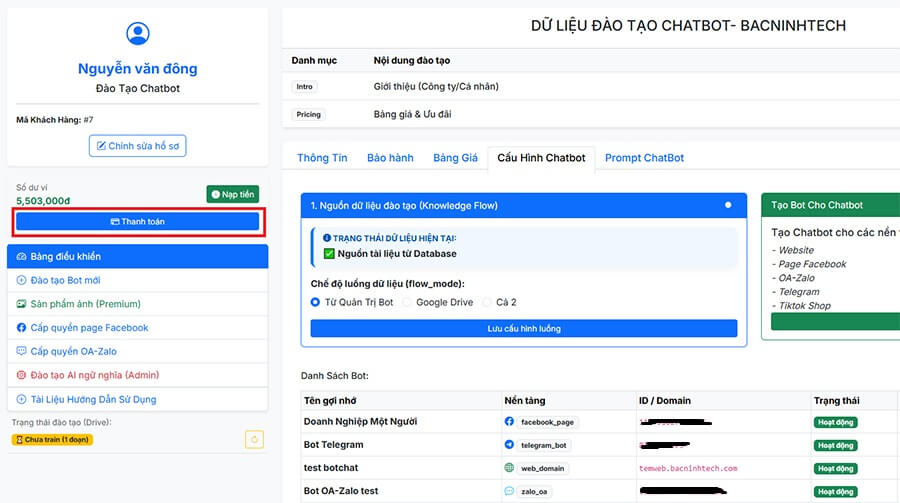Screen dimensions: 900x503
Task: Click image icon beside Sản phẩm ảnh
Action: pos(21,304)
